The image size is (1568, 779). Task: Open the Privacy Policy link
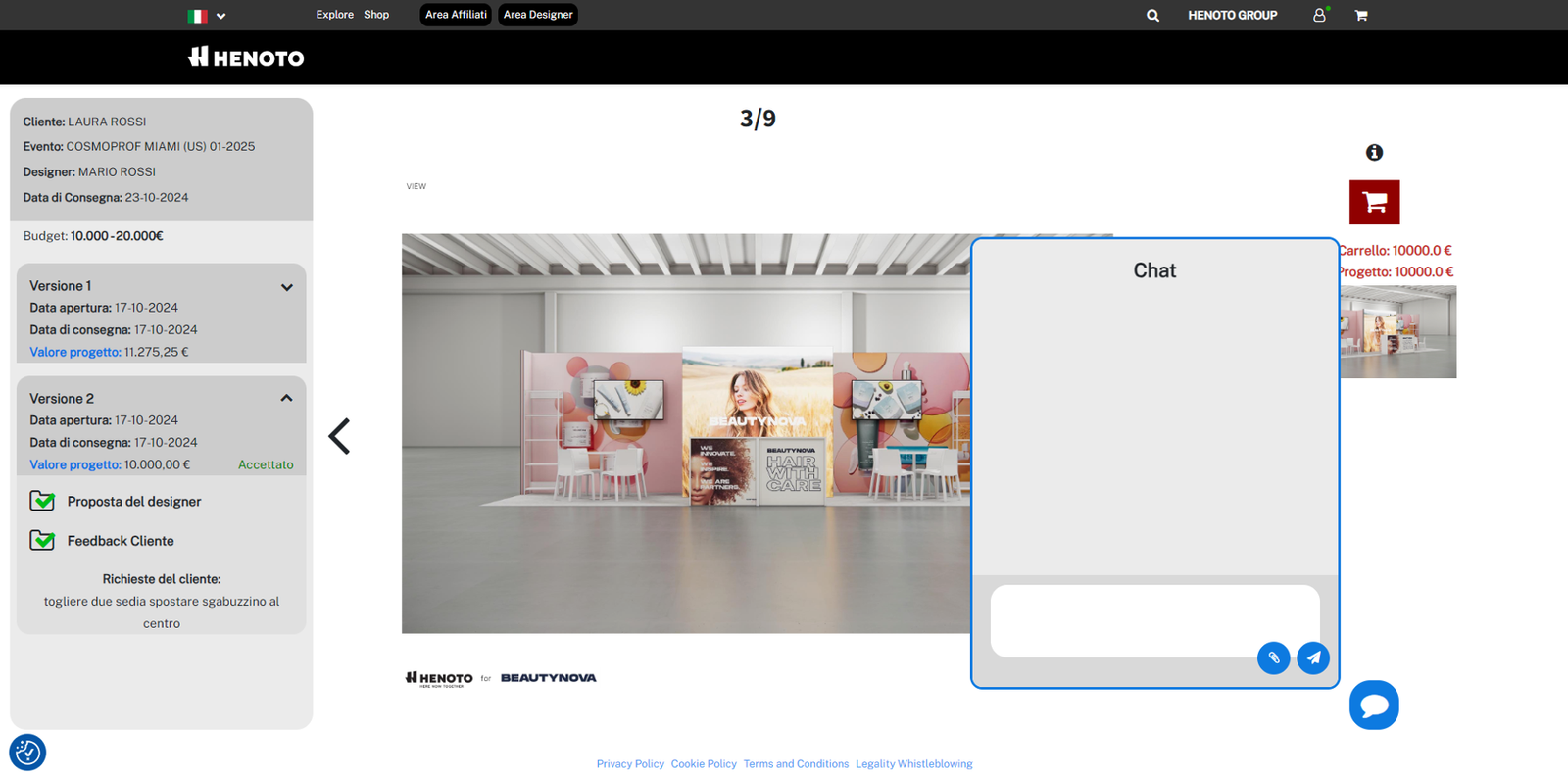point(630,764)
